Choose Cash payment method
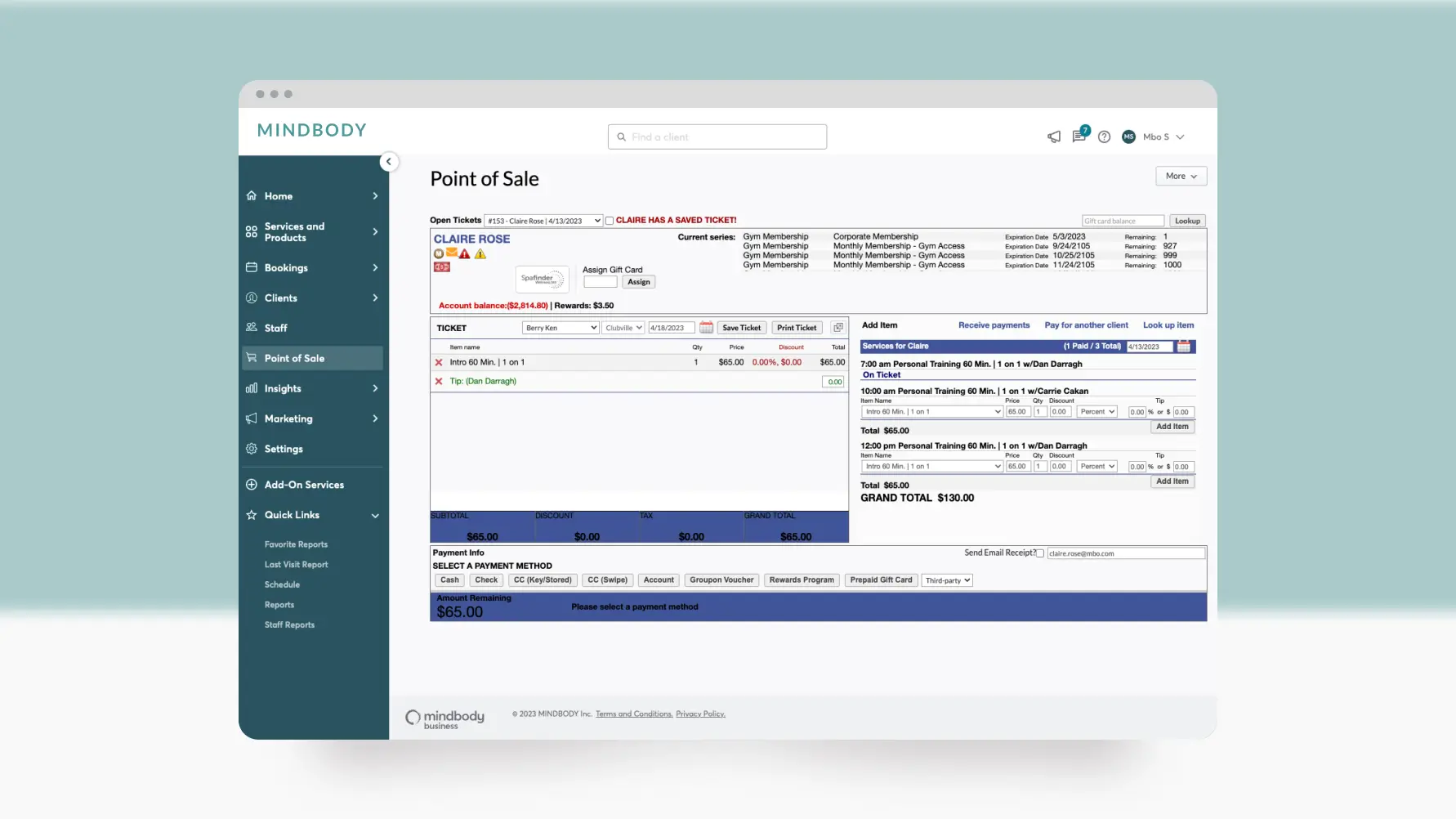This screenshot has height=819, width=1456. point(449,580)
